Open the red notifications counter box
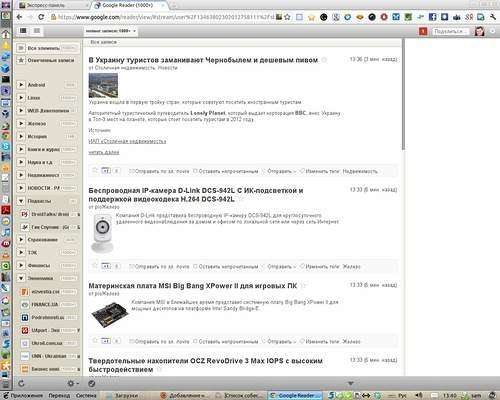This screenshot has height=400, width=500. 423,31
